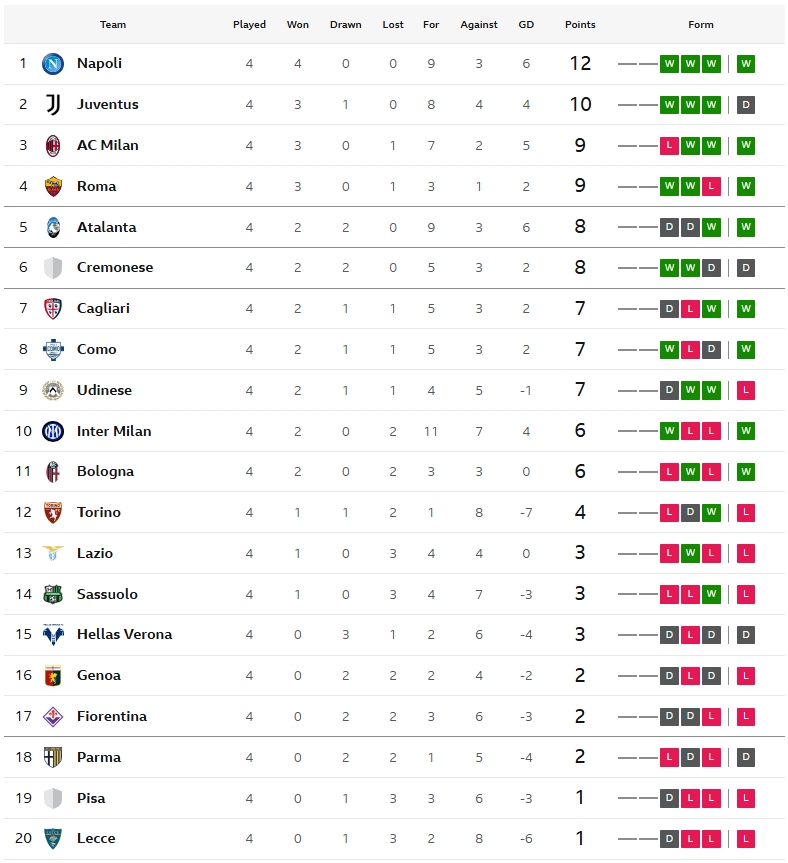Click the Played column header

coord(249,25)
